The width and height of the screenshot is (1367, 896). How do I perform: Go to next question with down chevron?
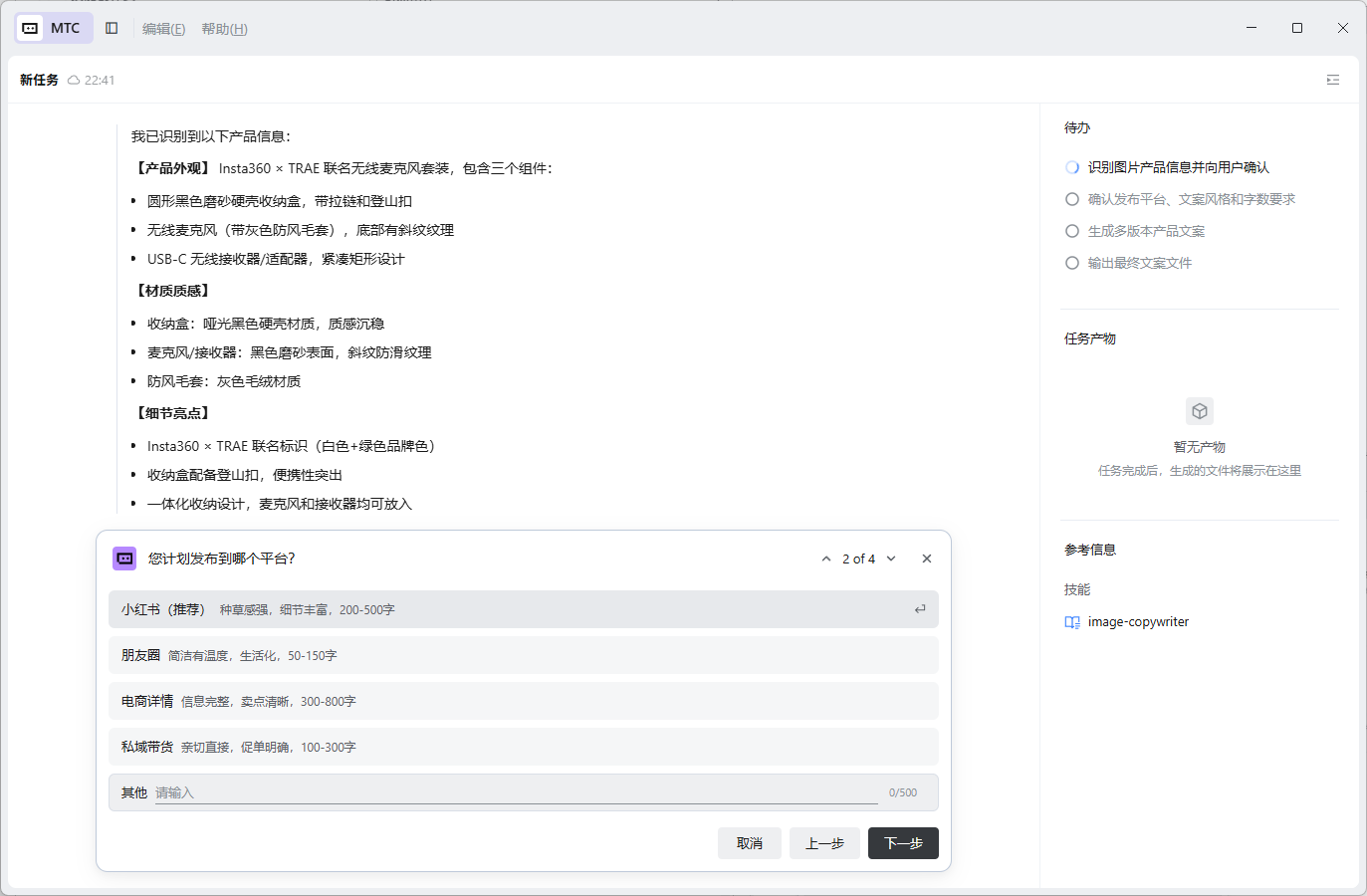click(891, 559)
